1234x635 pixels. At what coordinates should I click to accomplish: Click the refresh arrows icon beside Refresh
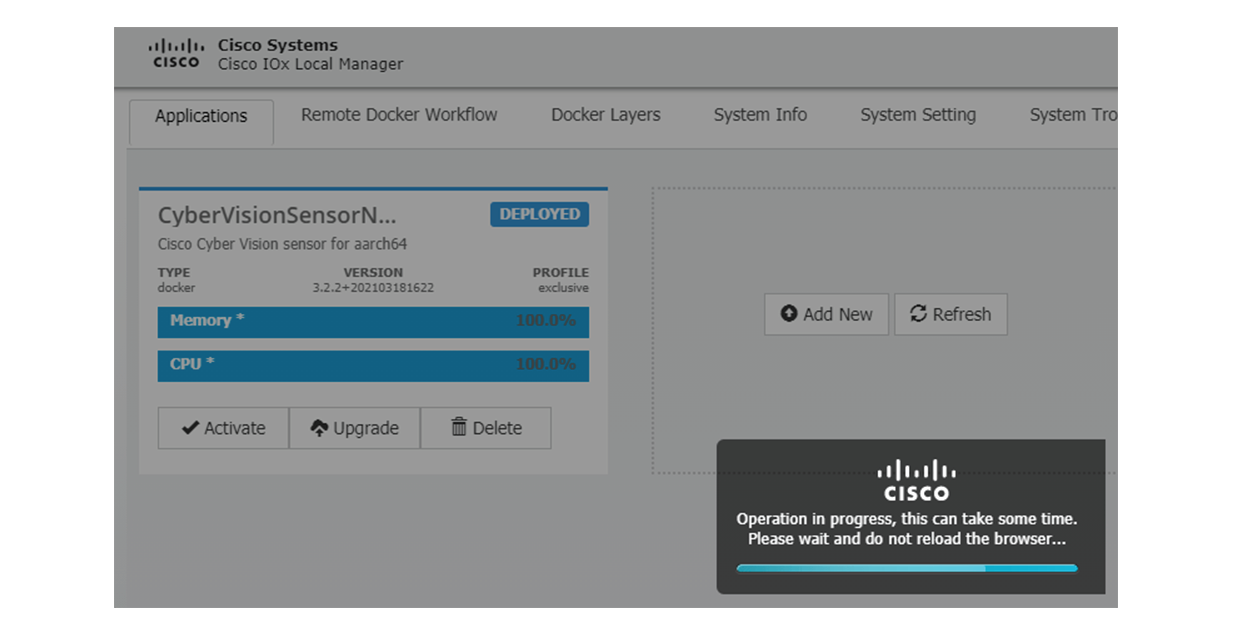pyautogui.click(x=921, y=314)
